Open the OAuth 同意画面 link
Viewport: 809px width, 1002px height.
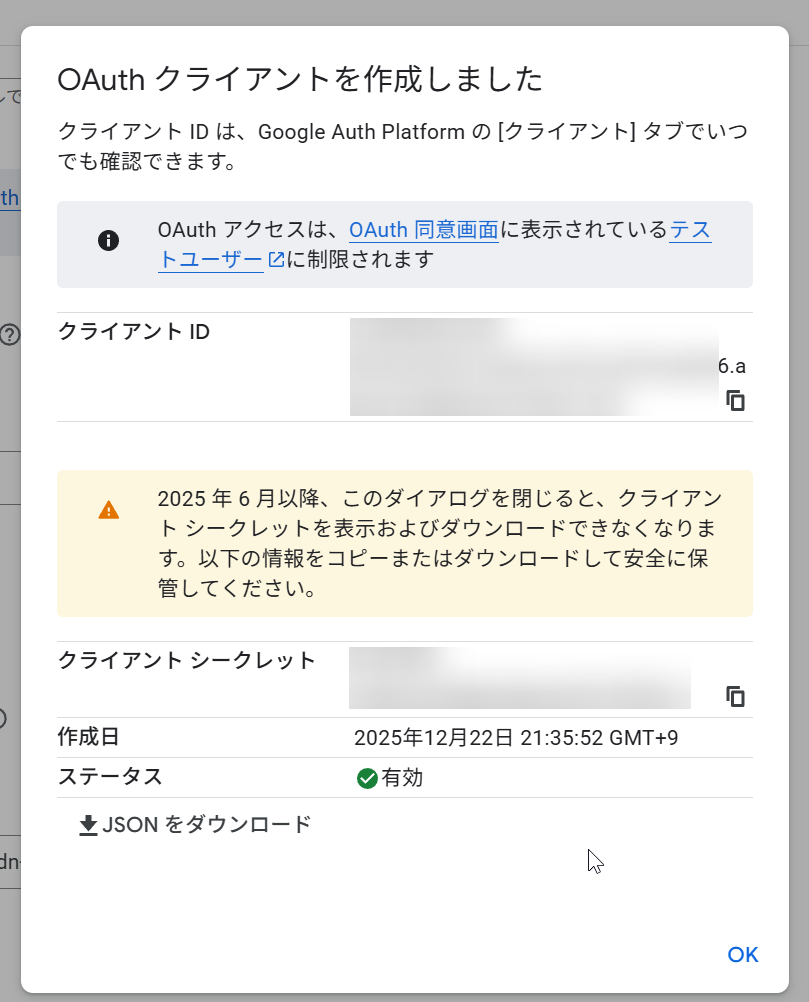[x=423, y=230]
